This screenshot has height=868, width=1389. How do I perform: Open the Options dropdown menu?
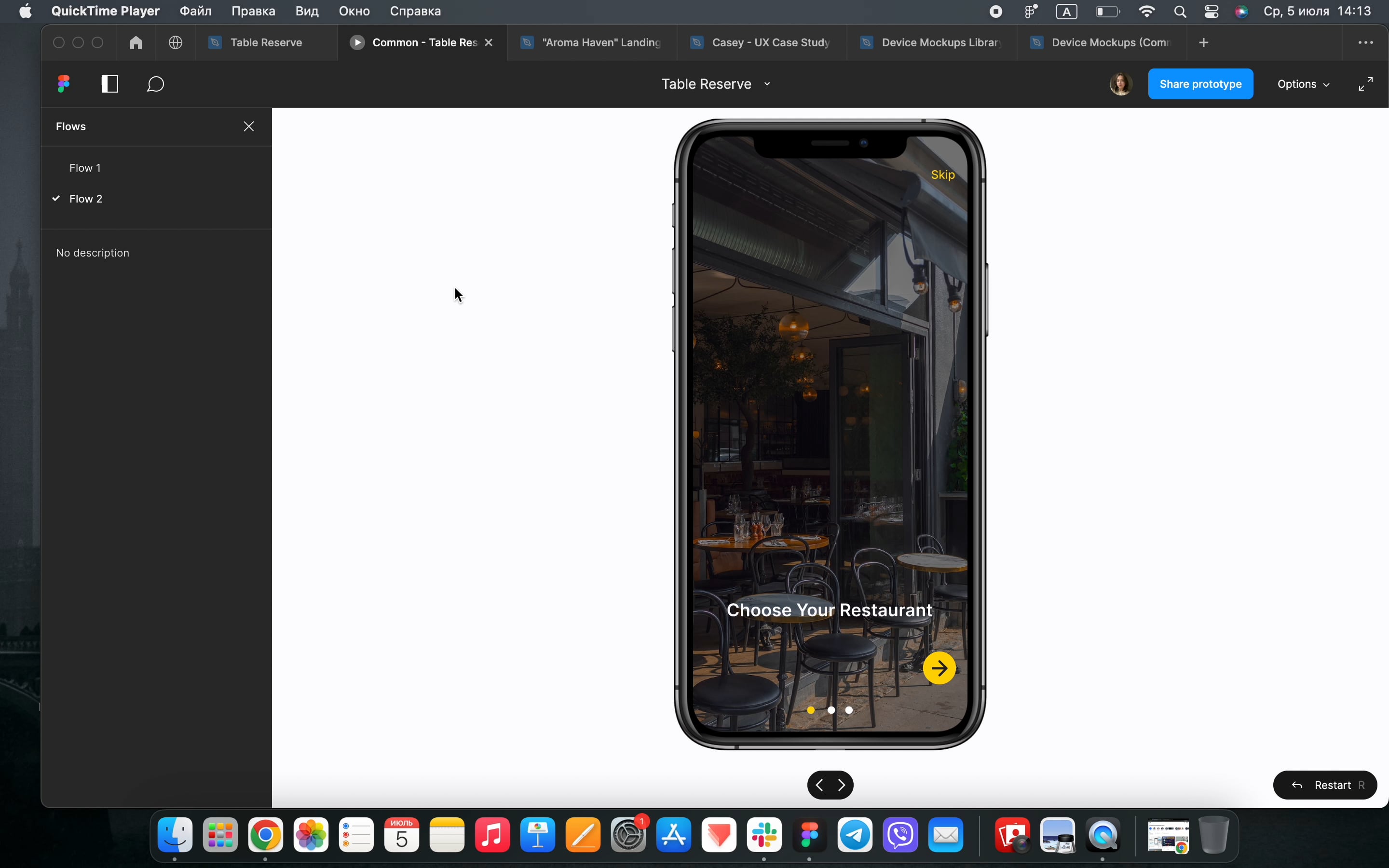coord(1303,84)
